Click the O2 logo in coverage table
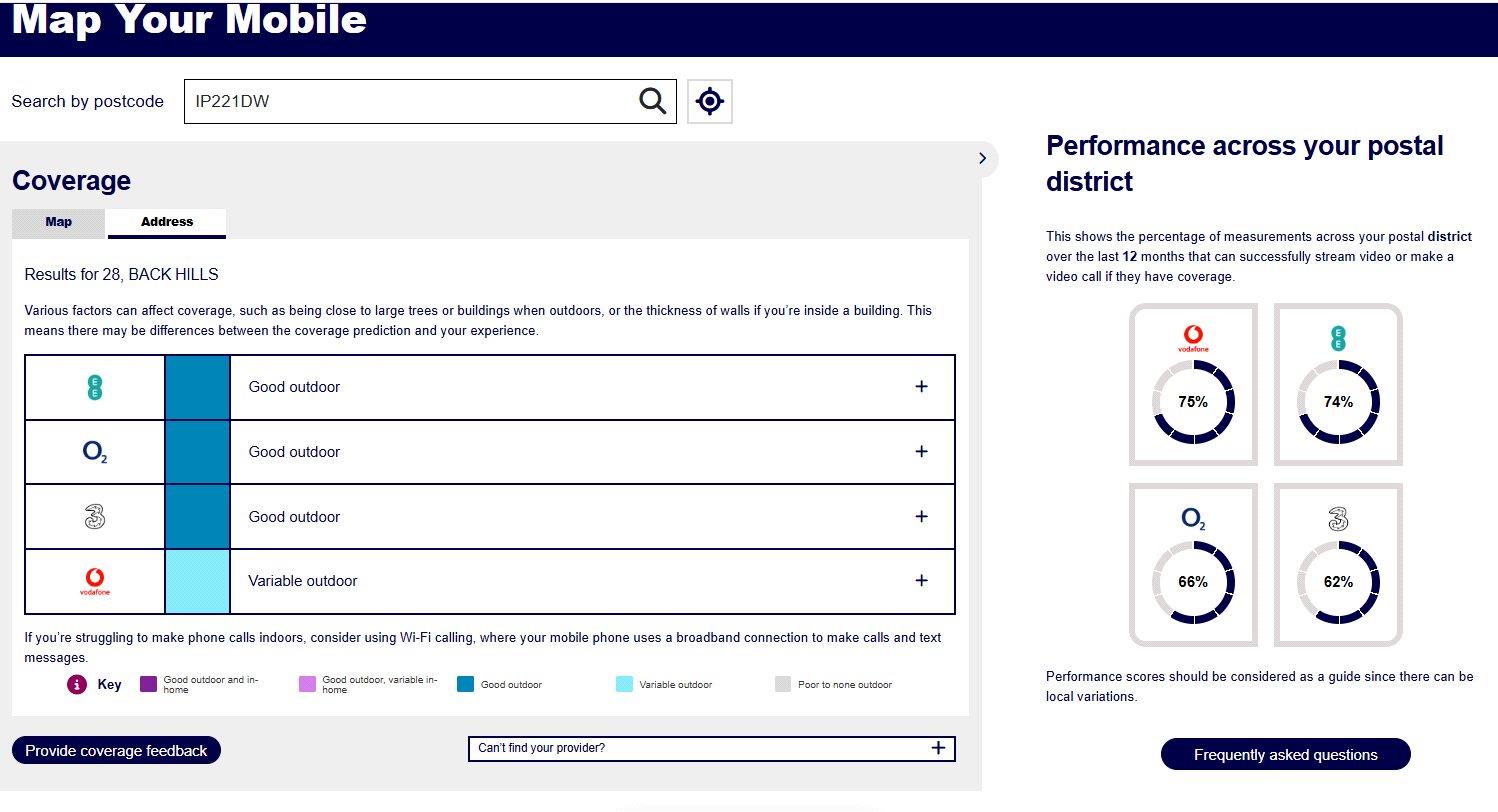 coord(95,452)
